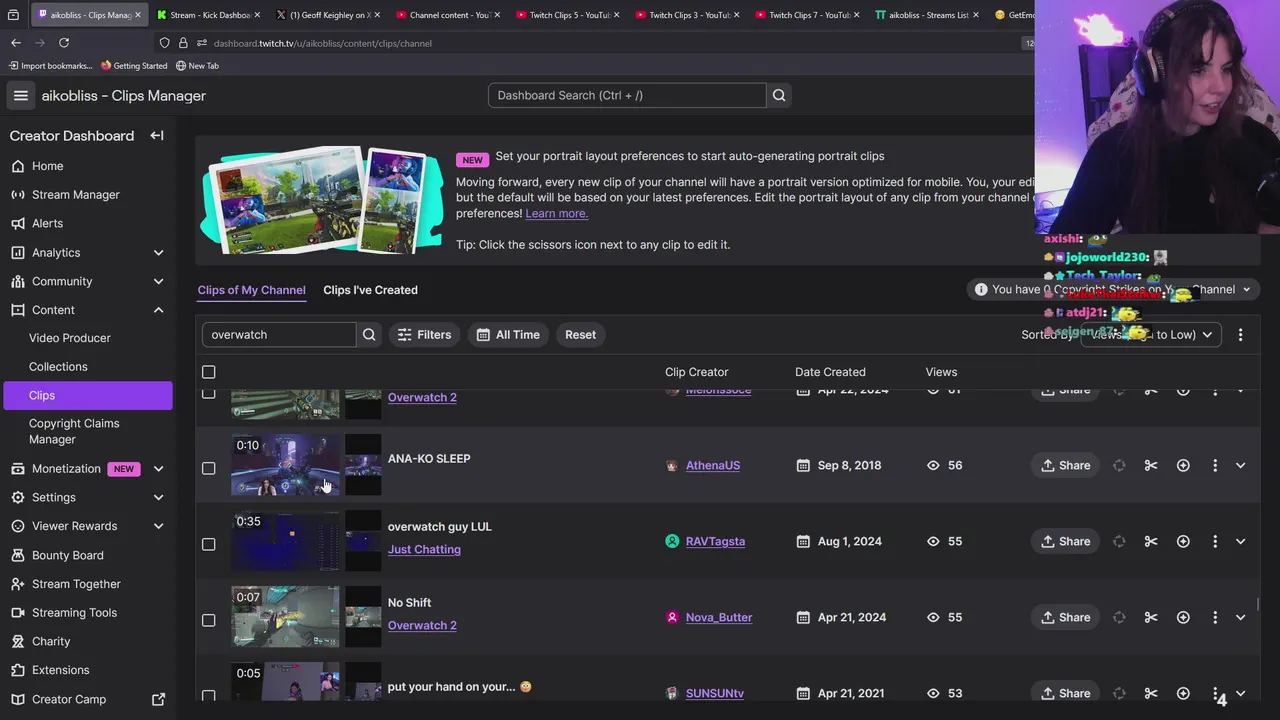Open Creator Camp external link icon
1280x720 pixels.
click(158, 699)
